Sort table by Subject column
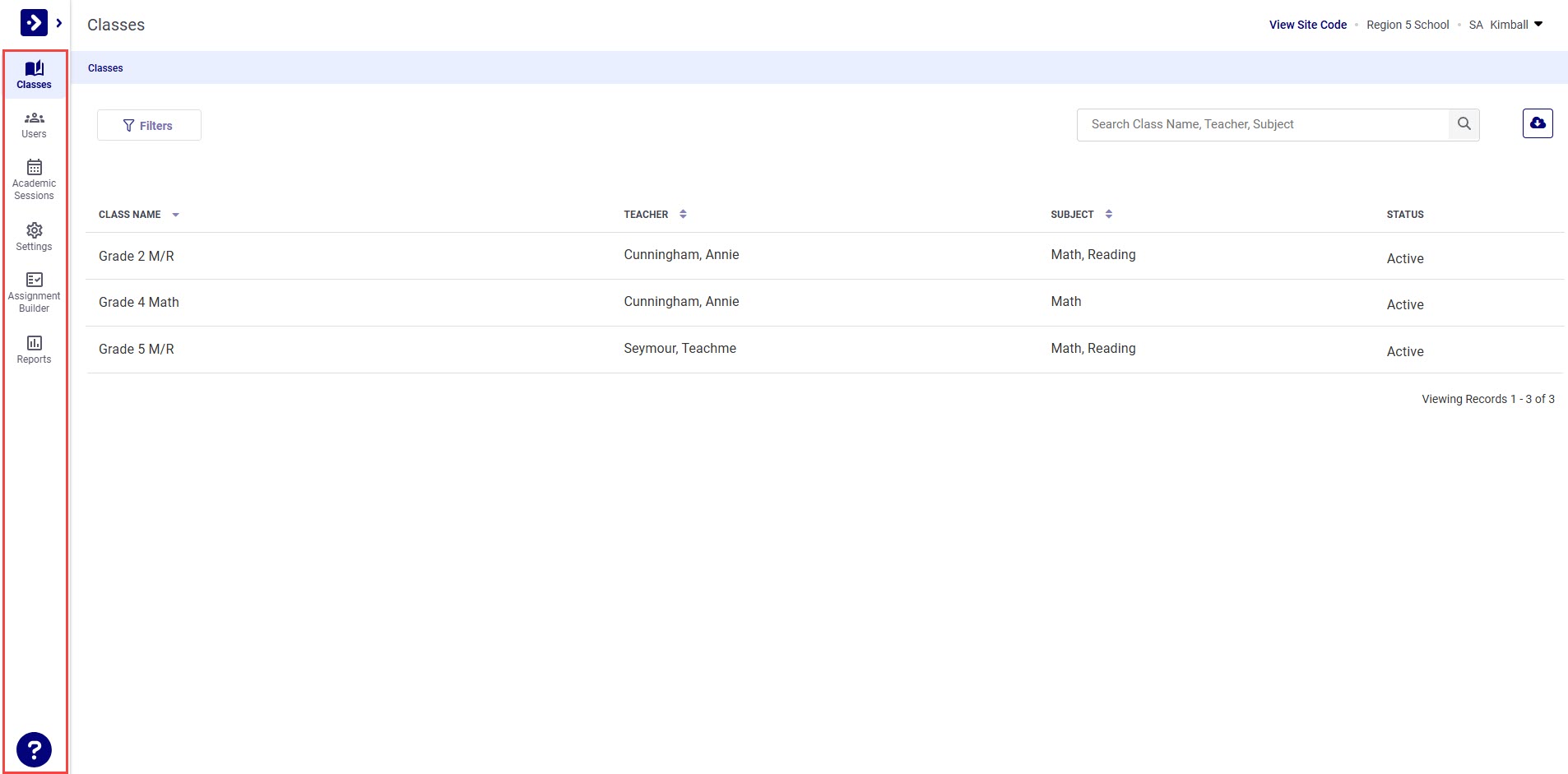 1108,215
